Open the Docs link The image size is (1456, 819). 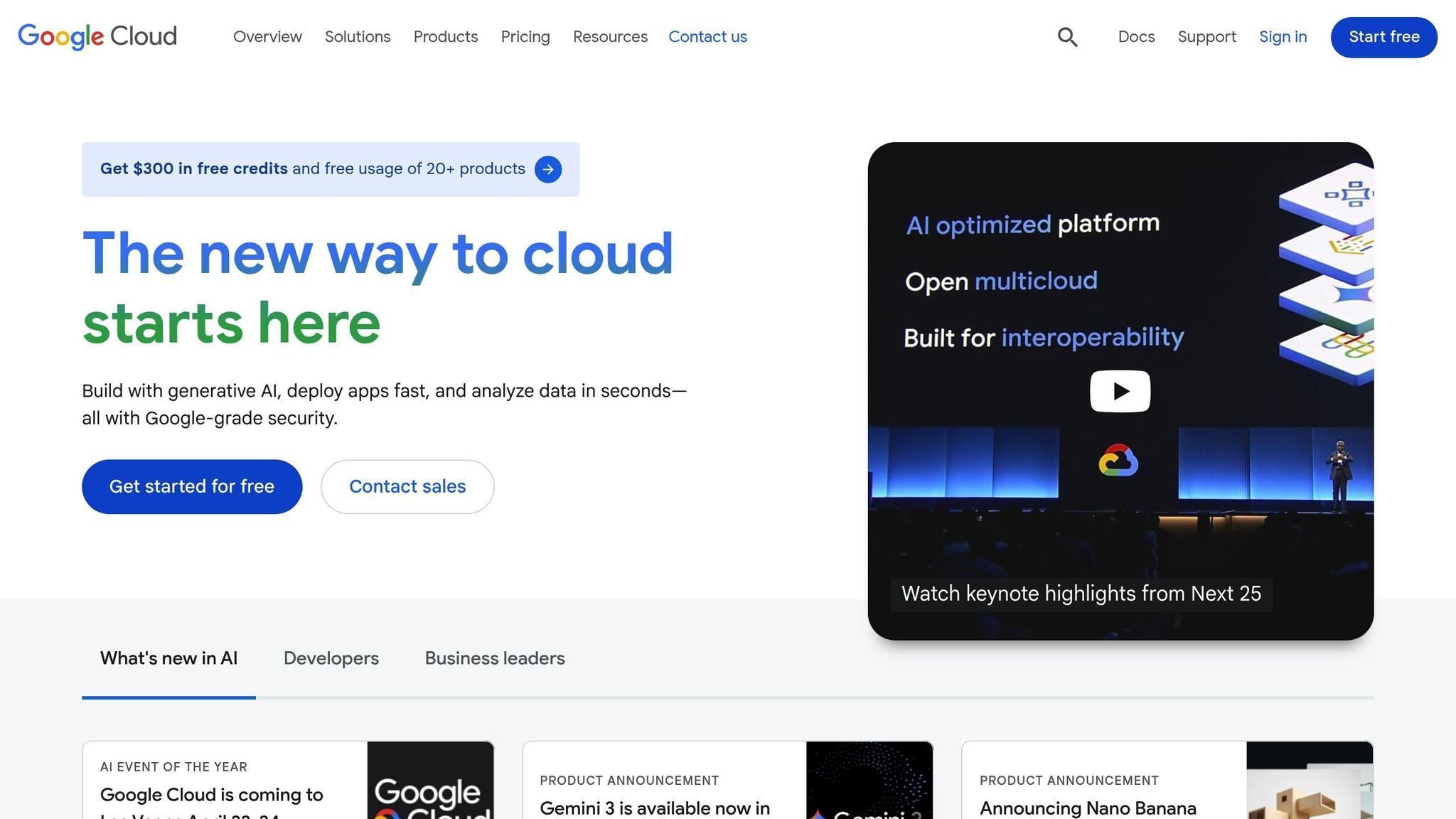(x=1135, y=36)
